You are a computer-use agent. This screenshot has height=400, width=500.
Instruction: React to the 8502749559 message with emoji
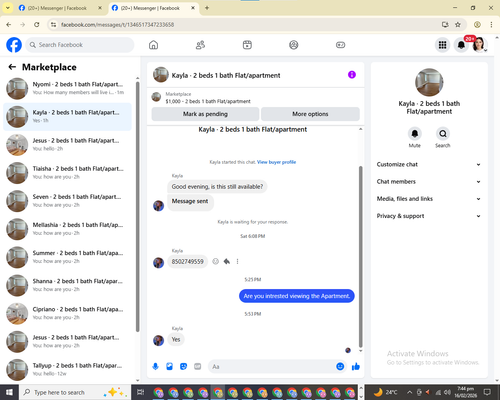(216, 261)
